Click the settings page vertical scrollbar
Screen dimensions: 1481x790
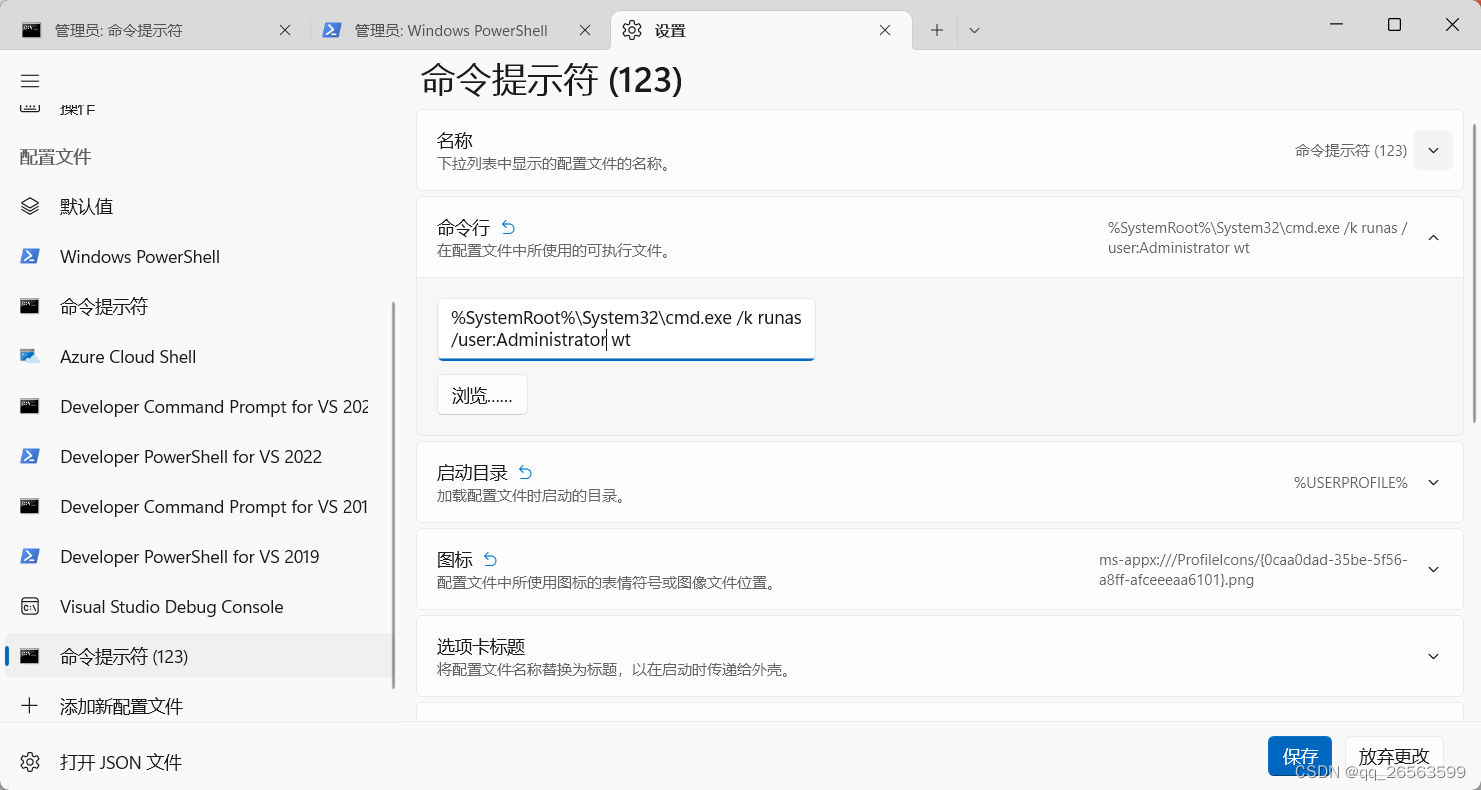1474,272
